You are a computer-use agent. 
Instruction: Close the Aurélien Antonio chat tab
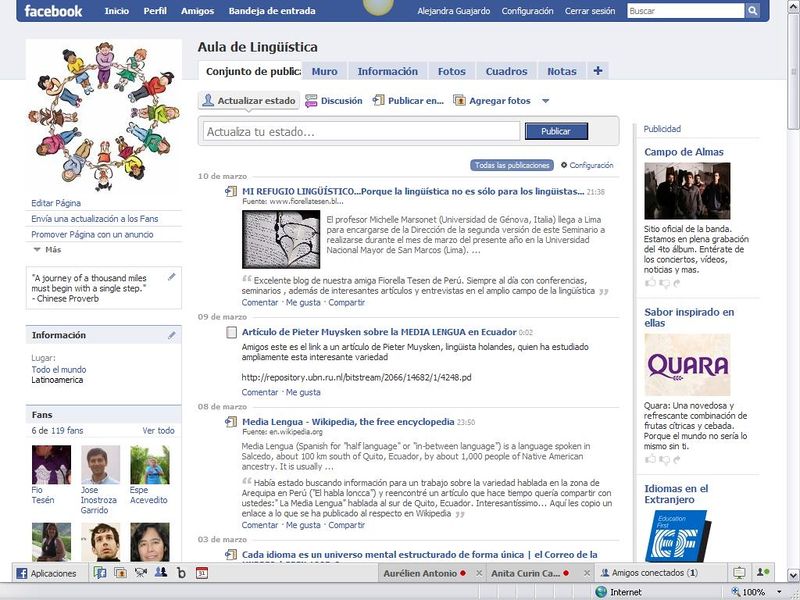tap(479, 573)
